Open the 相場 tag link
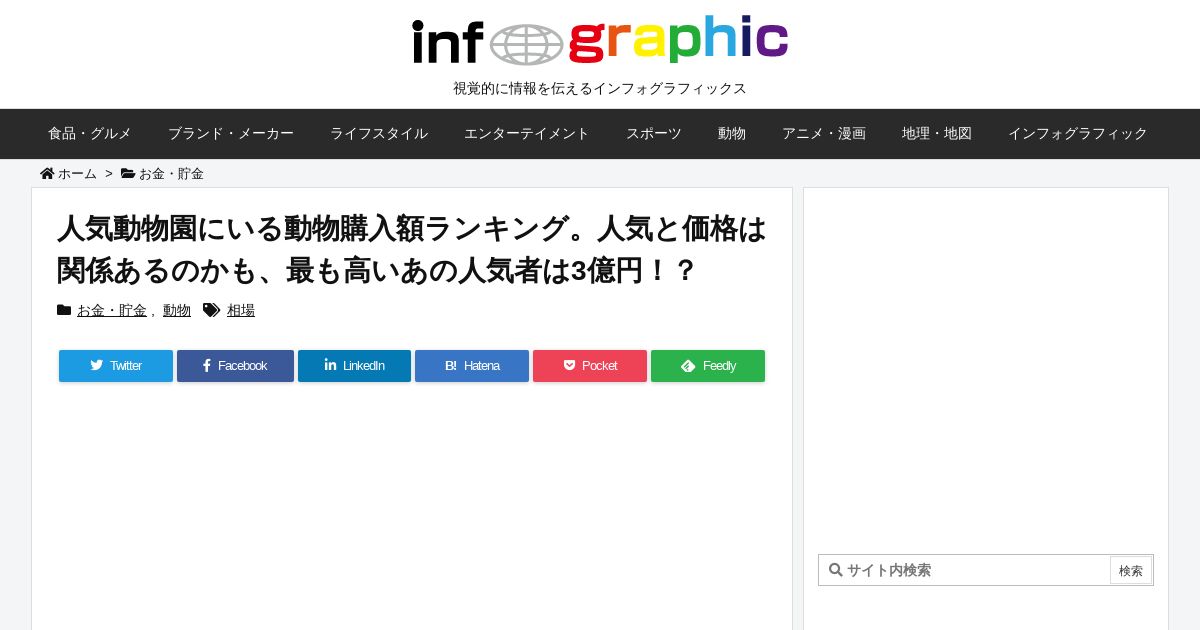The height and width of the screenshot is (630, 1200). tap(241, 310)
